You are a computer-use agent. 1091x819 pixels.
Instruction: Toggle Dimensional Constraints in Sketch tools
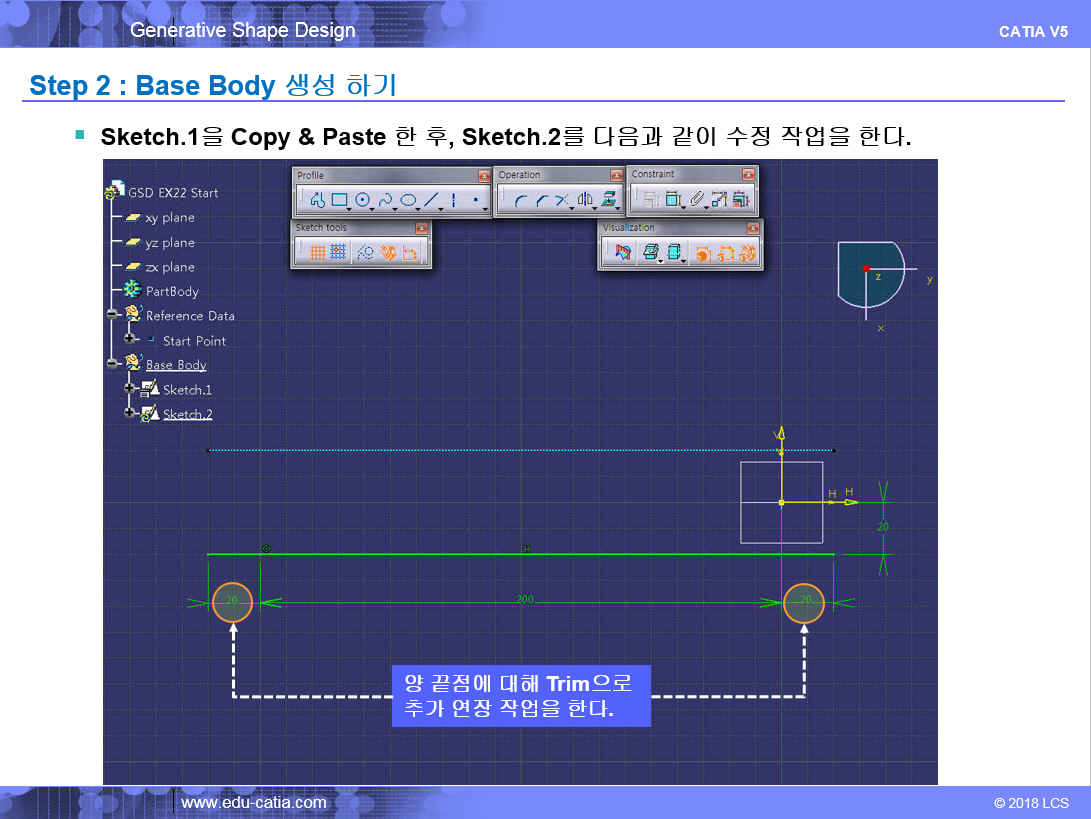click(x=410, y=254)
